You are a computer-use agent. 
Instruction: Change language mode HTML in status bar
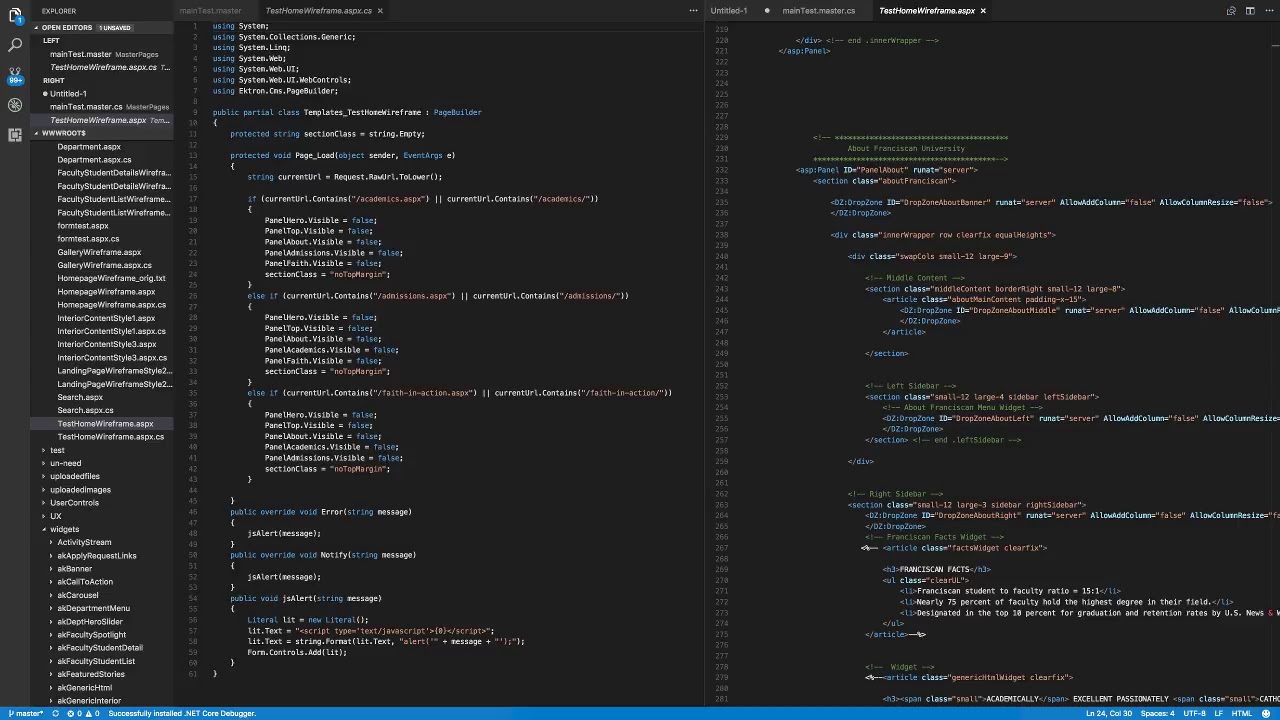tap(1241, 714)
